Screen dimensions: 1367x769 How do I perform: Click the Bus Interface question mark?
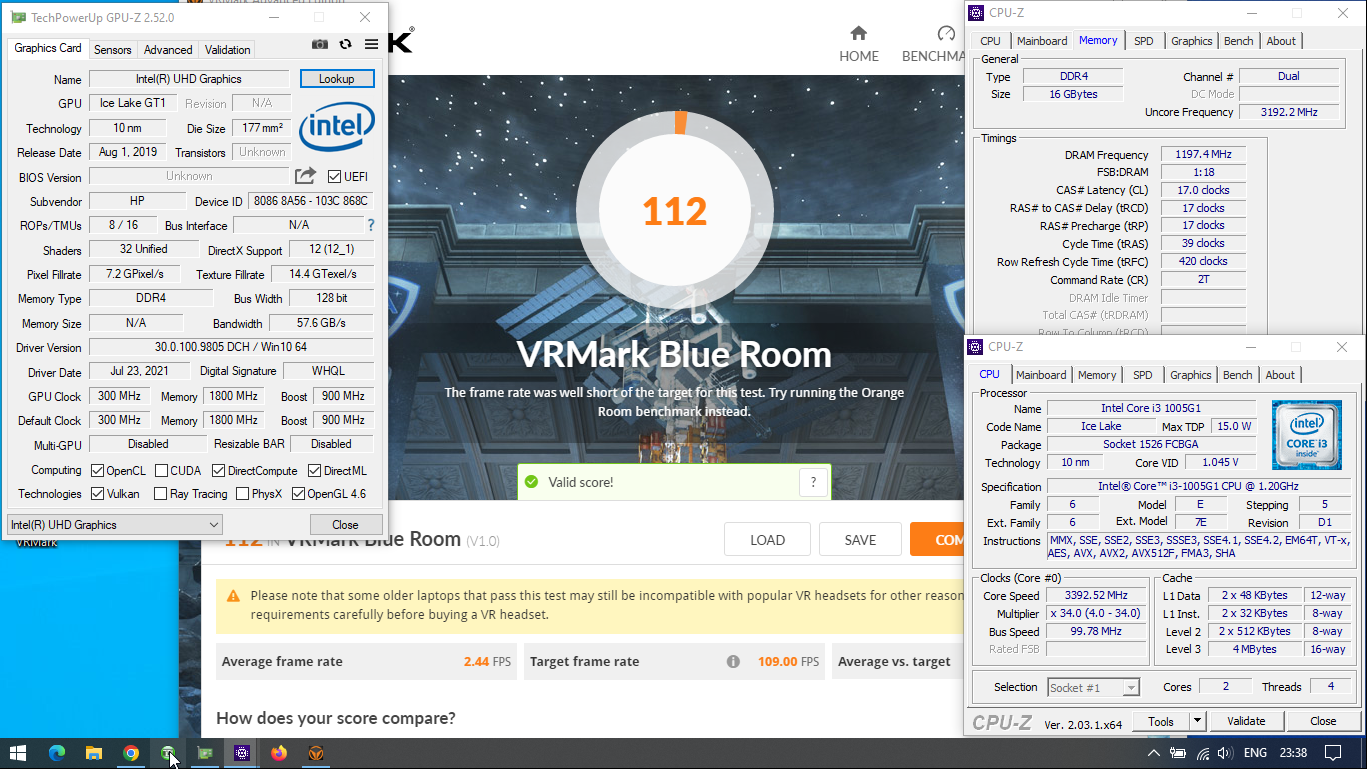tap(371, 225)
